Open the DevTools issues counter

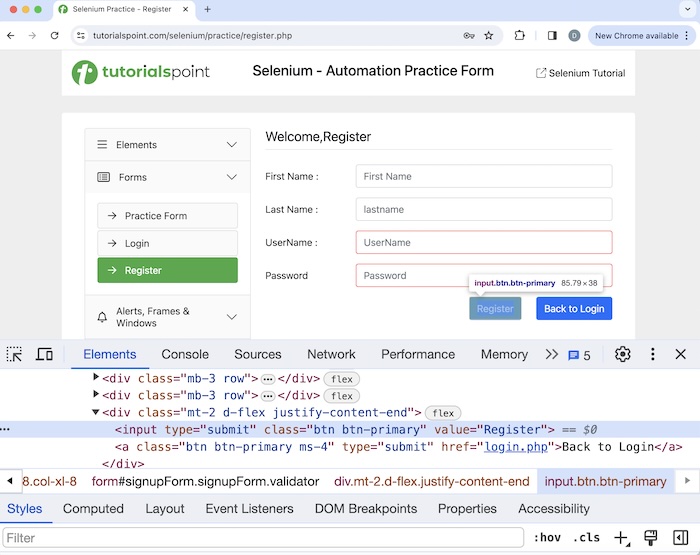tap(579, 355)
